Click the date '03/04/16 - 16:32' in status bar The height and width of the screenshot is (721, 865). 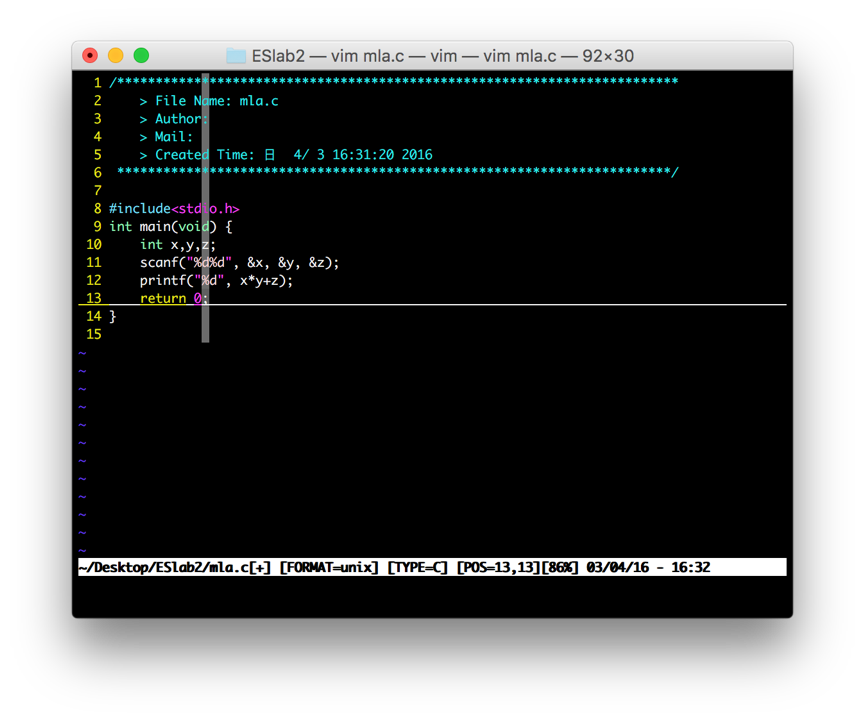[648, 567]
